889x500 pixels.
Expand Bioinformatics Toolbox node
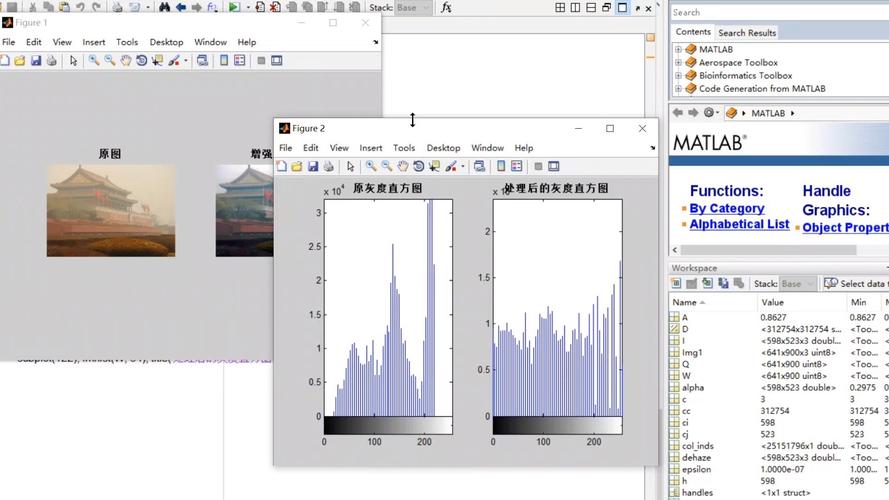(x=678, y=75)
